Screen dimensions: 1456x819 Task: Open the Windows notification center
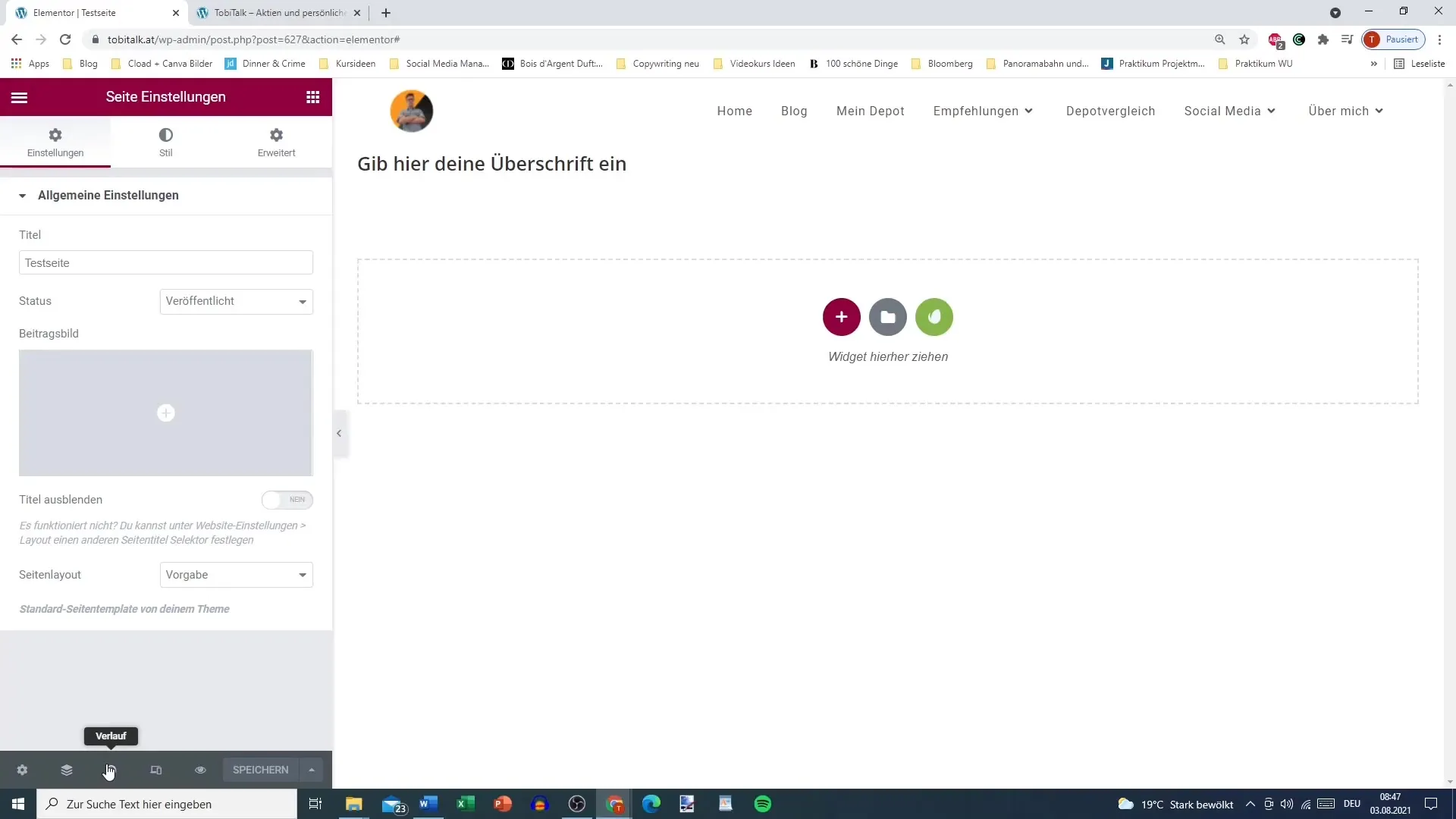tap(1431, 804)
